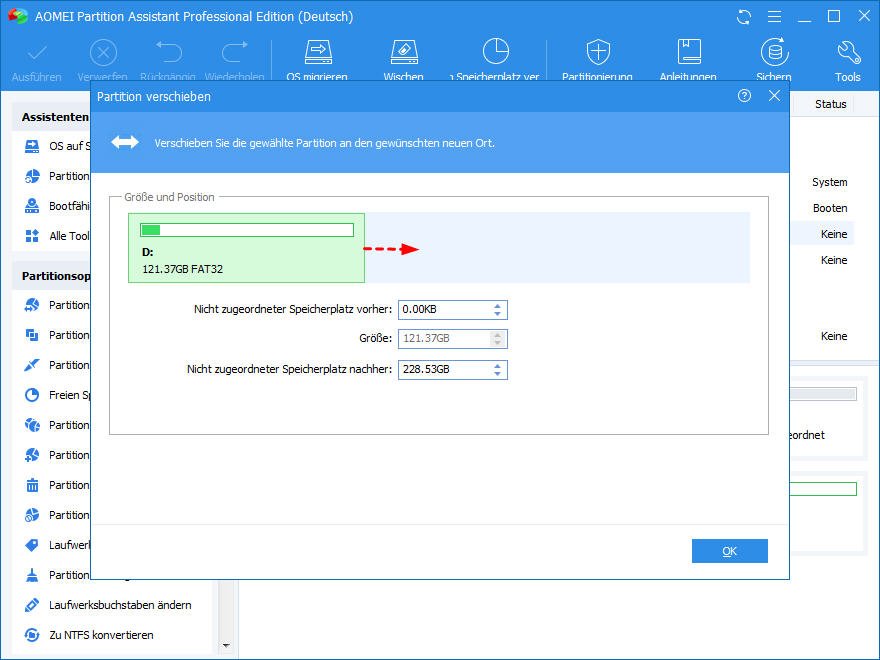Click the double-arrow move icon in dialog
880x660 pixels.
125,143
